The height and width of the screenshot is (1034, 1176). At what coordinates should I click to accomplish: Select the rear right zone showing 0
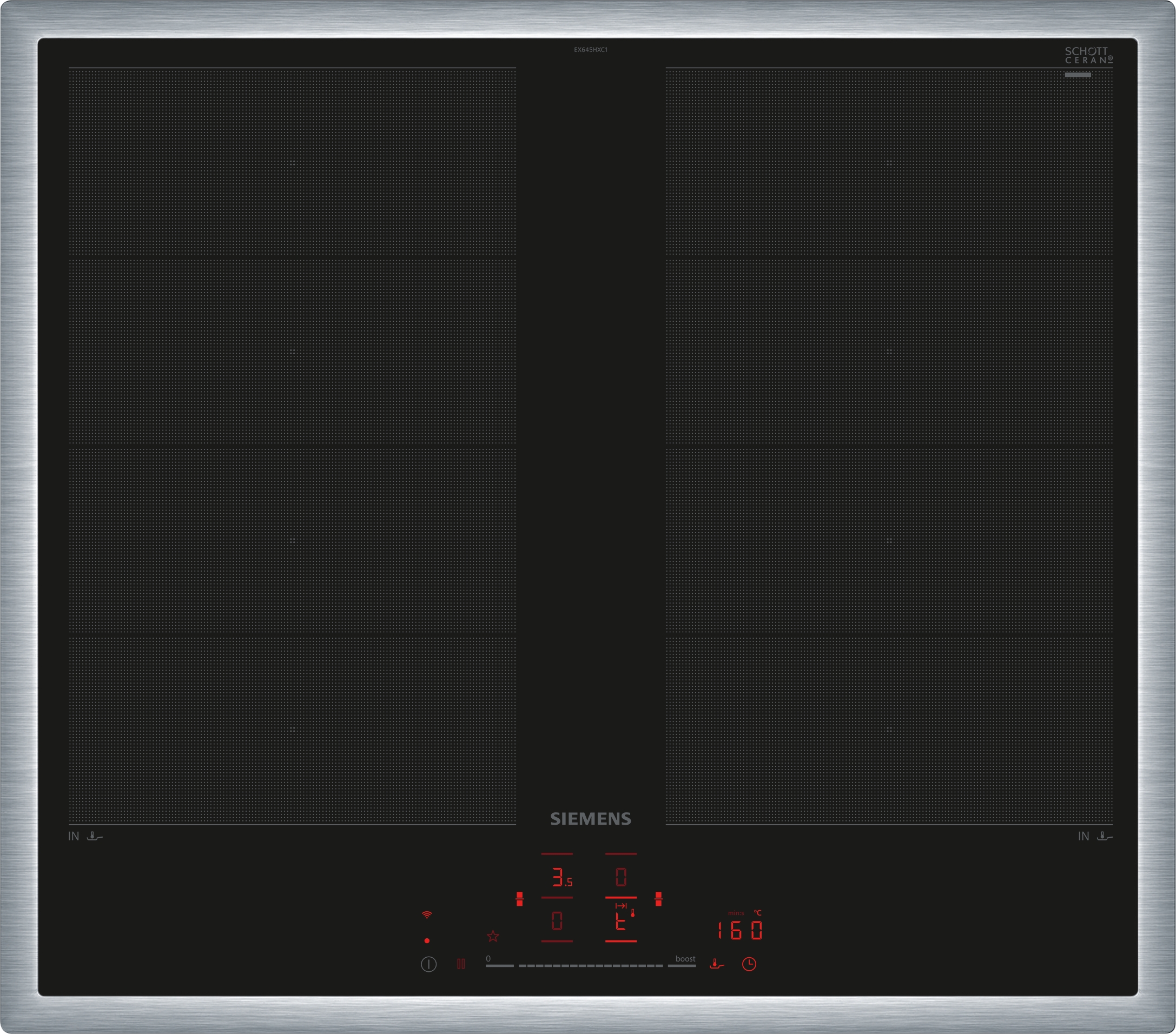621,877
